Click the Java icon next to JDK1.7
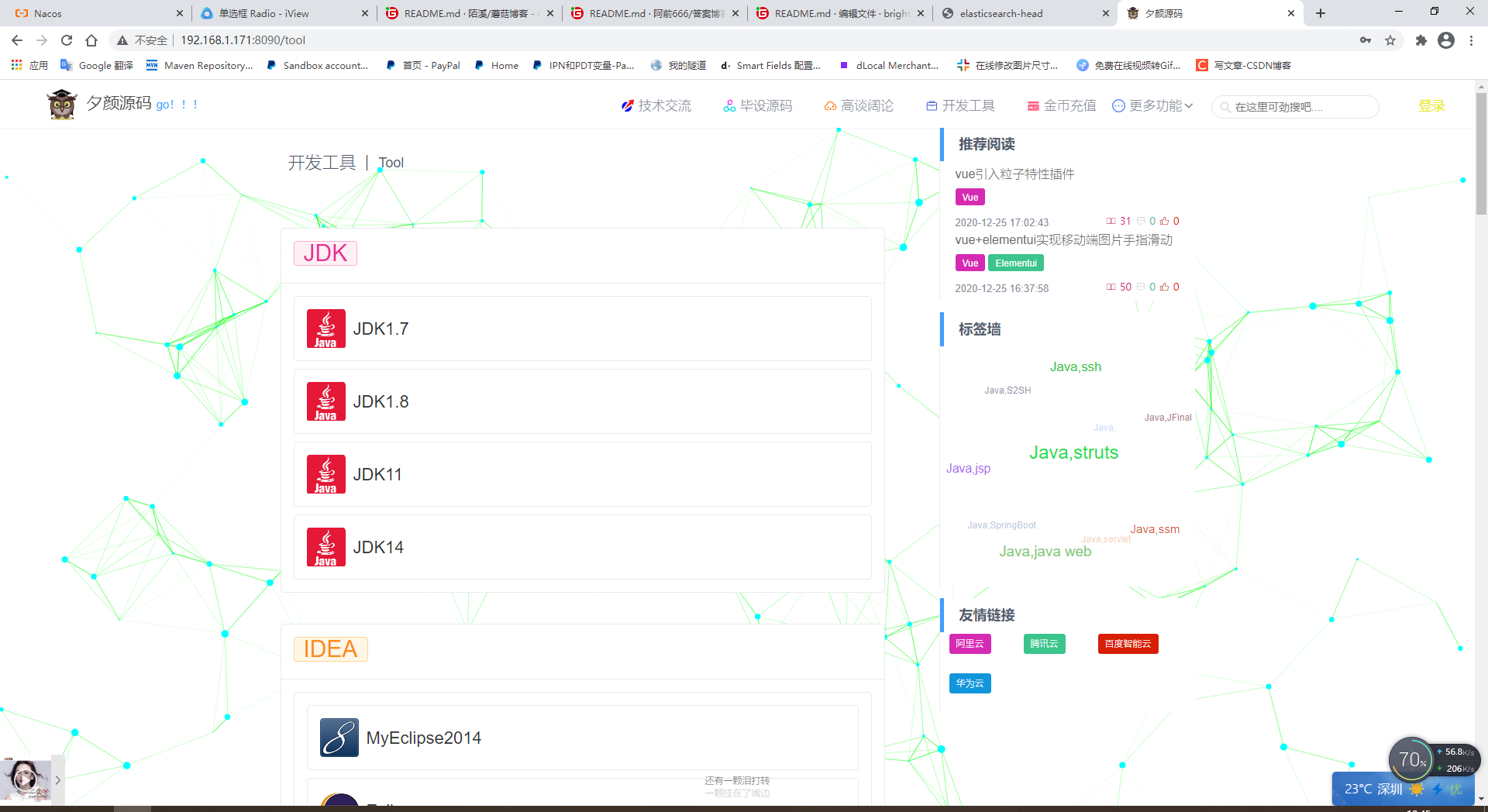The image size is (1488, 812). click(326, 329)
